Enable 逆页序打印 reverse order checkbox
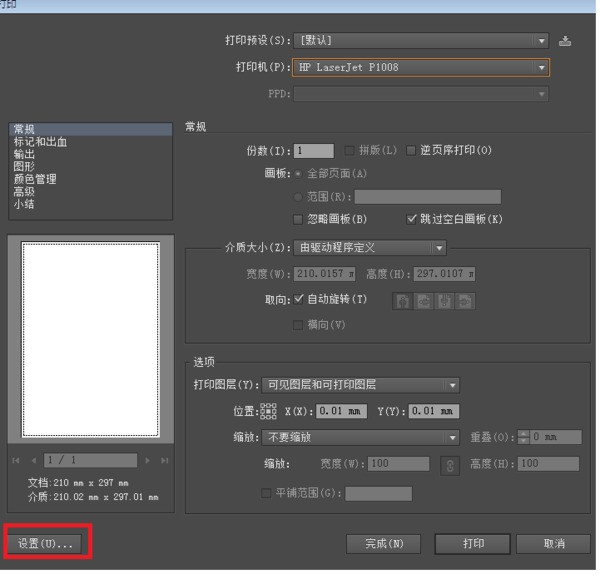600x579 pixels. coord(411,151)
